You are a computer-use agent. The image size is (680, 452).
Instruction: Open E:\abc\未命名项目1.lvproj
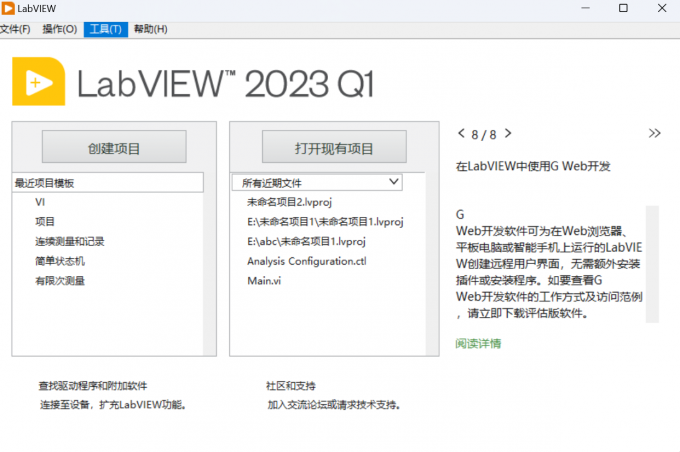point(306,242)
